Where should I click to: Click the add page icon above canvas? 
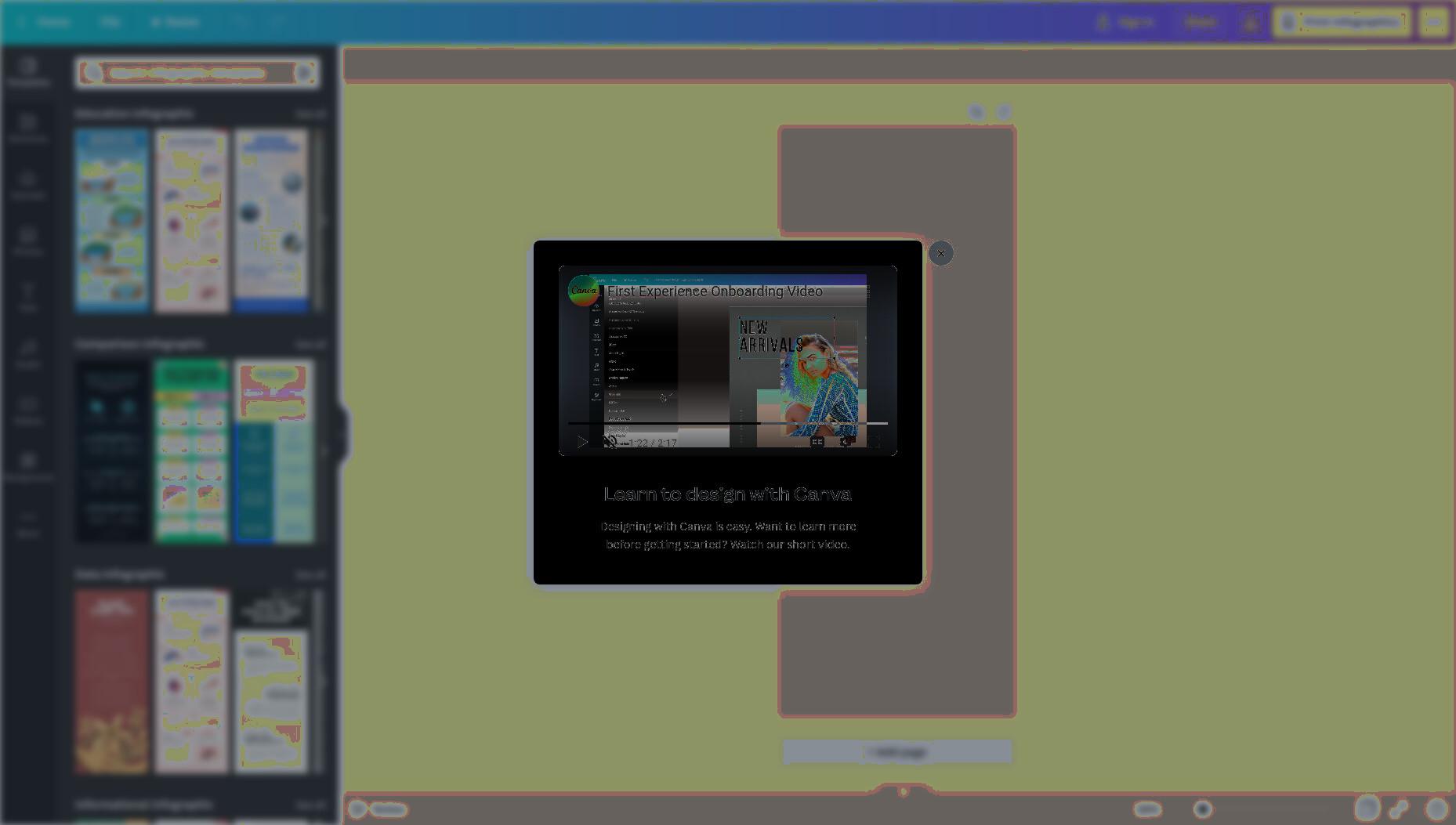[1004, 112]
